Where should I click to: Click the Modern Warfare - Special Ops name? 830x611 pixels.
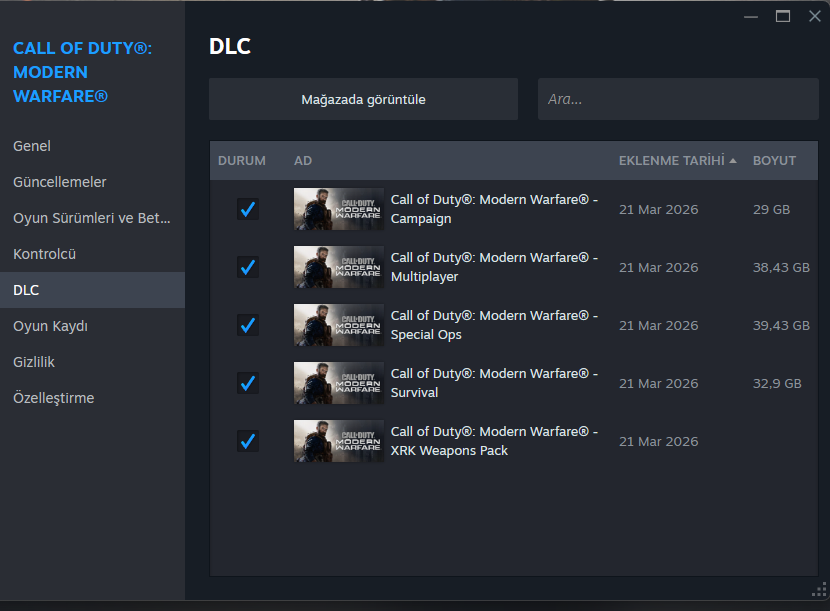coord(494,325)
